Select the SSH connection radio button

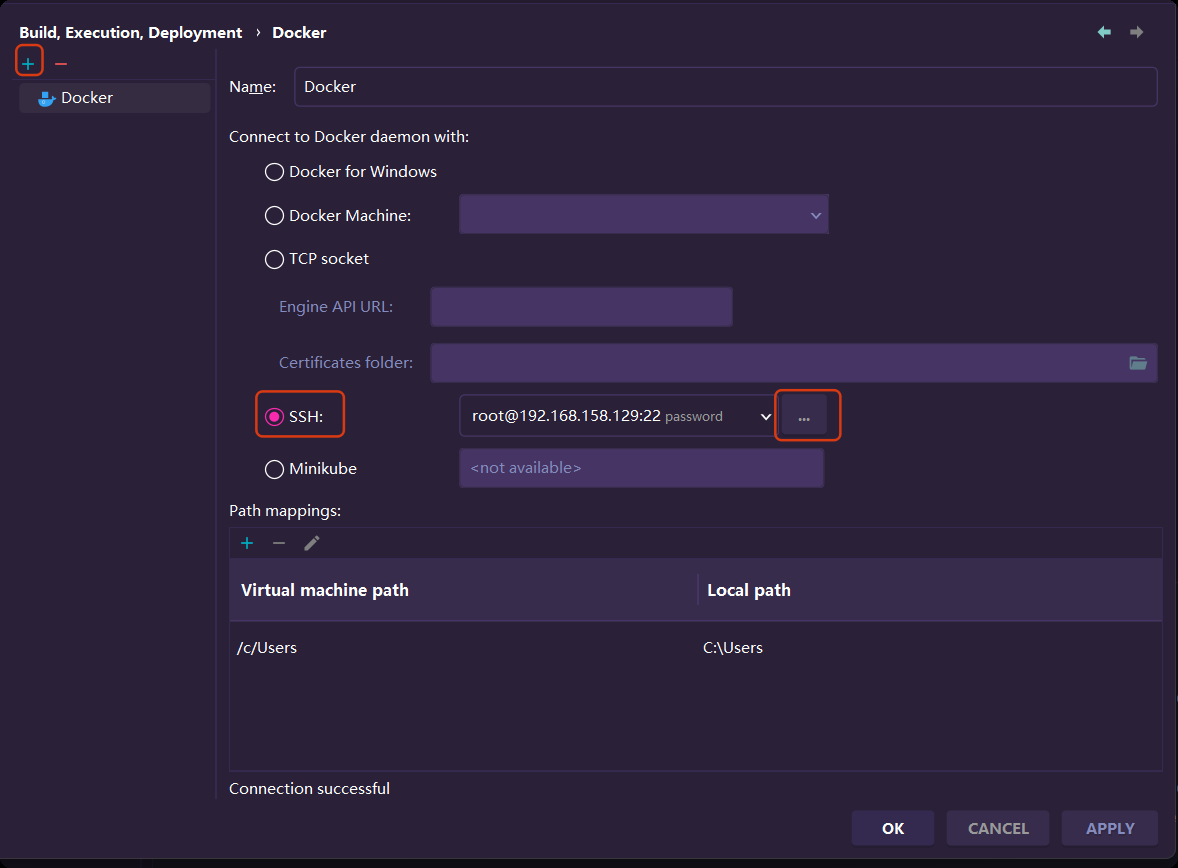coord(274,416)
